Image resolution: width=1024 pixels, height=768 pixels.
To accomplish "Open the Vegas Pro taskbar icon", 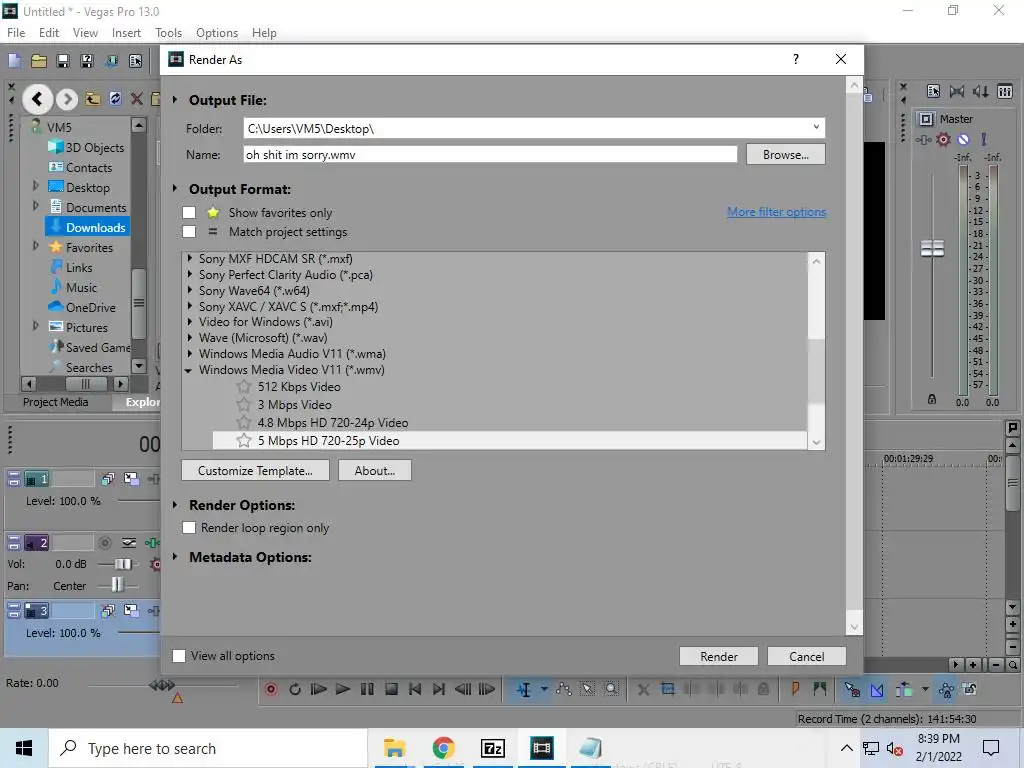I will pyautogui.click(x=541, y=748).
